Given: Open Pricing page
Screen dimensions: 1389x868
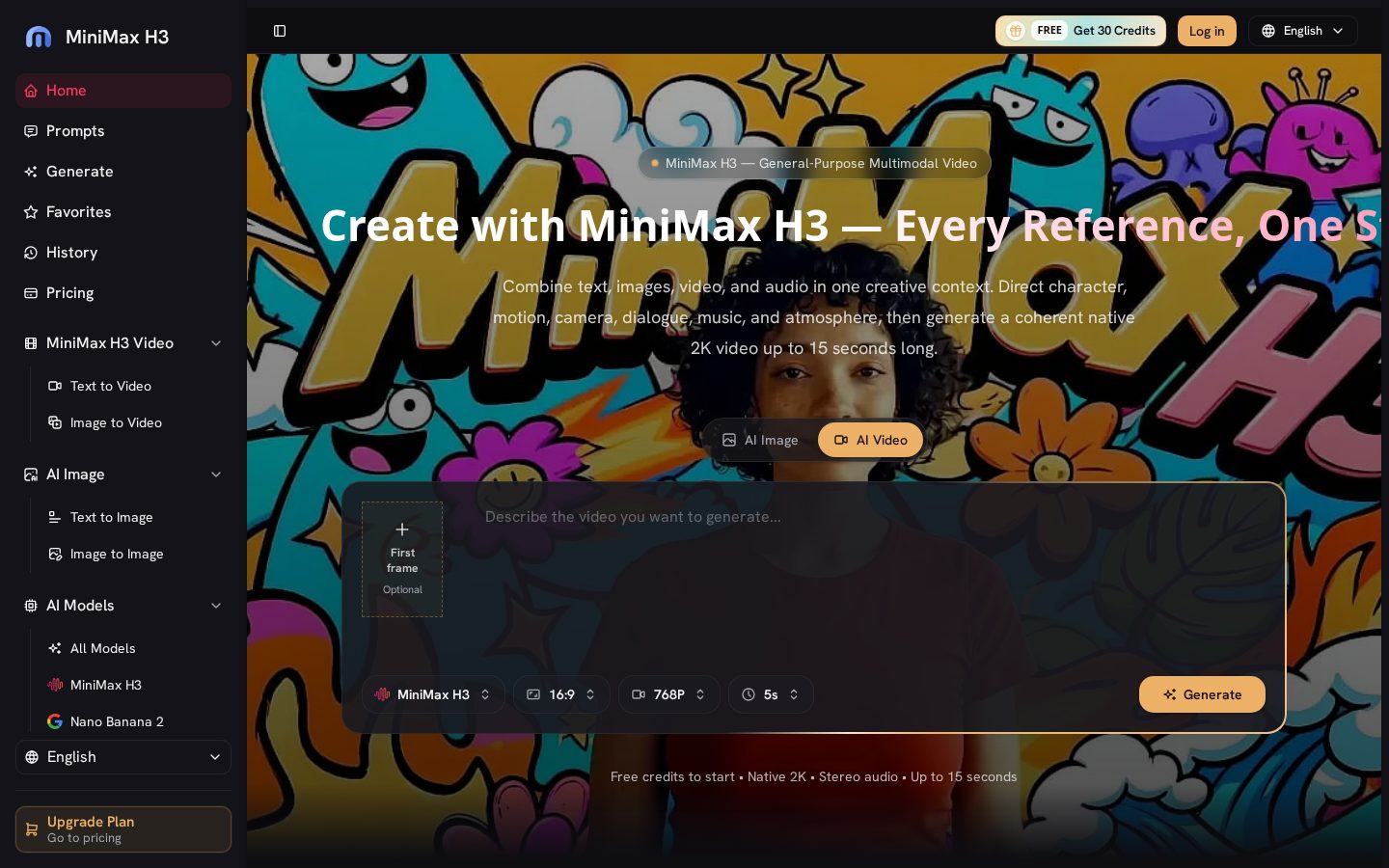Looking at the screenshot, I should (x=123, y=293).
